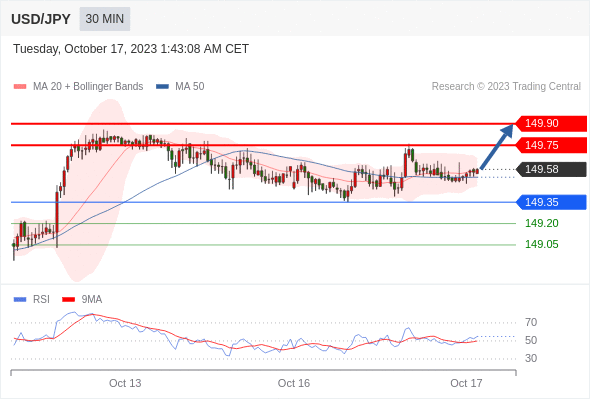Click the 'MA 20 + Bollinger Bands' legend label

tap(88, 87)
